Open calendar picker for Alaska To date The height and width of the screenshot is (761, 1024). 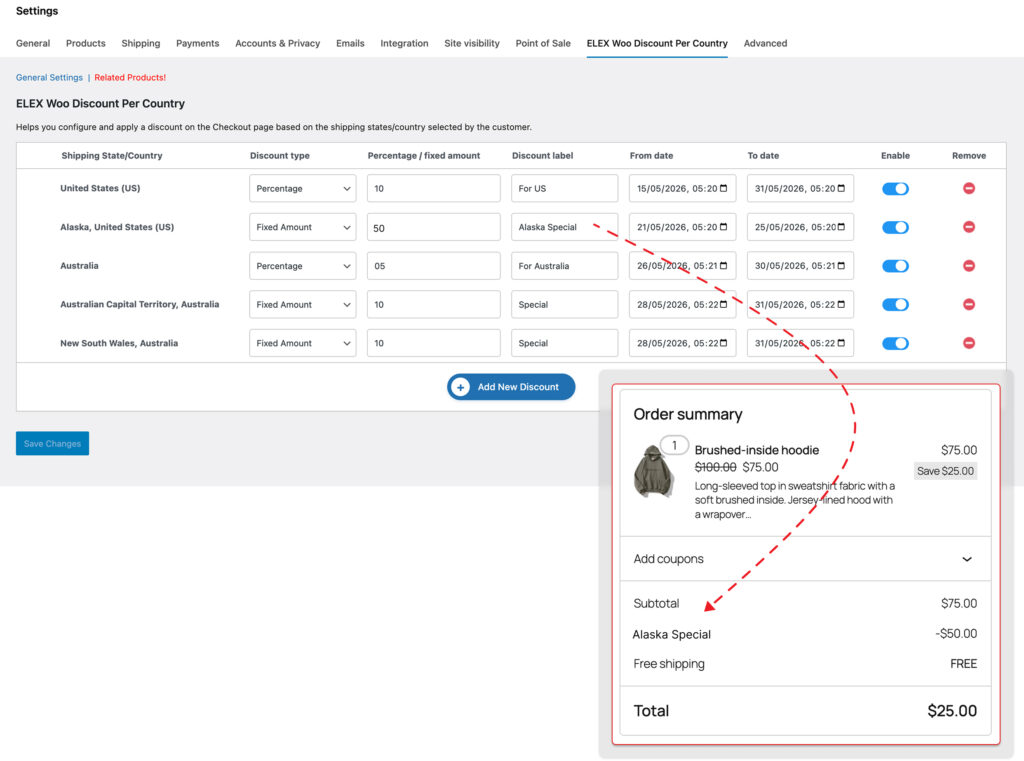pyautogui.click(x=841, y=227)
